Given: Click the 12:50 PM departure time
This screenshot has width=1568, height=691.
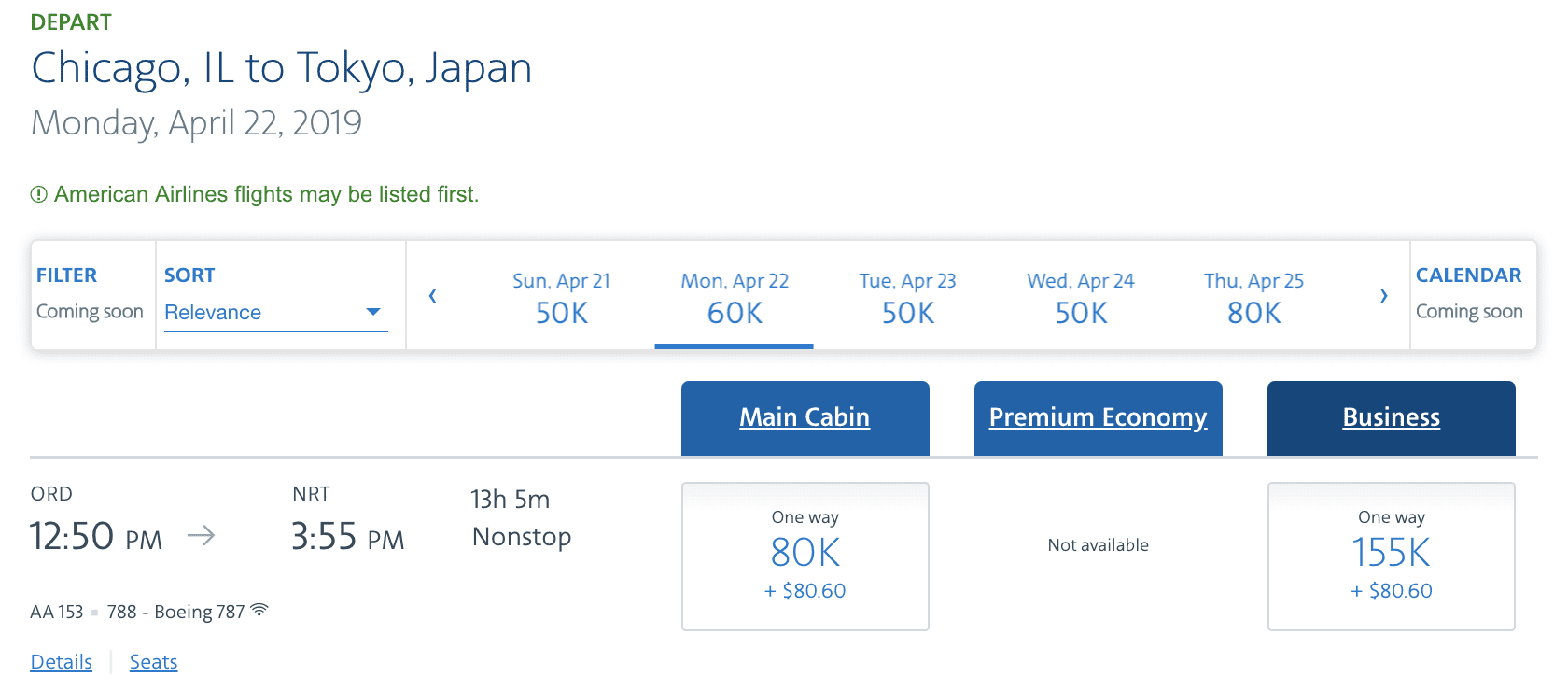Looking at the screenshot, I should coord(96,537).
